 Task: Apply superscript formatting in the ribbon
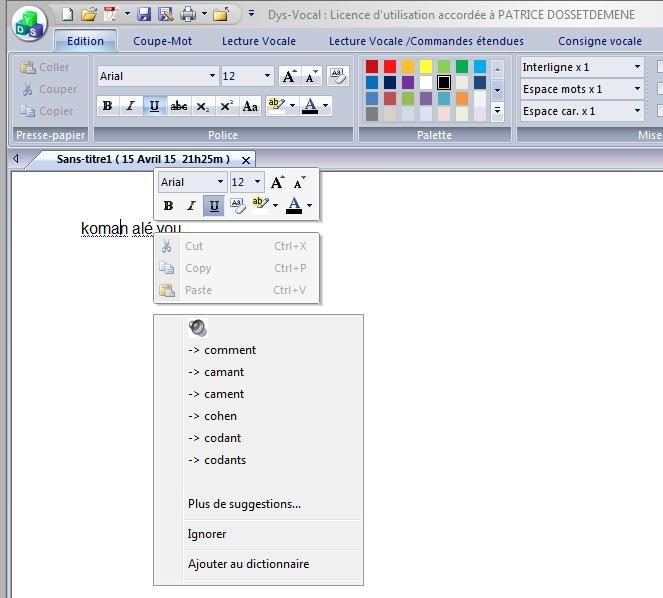(226, 106)
